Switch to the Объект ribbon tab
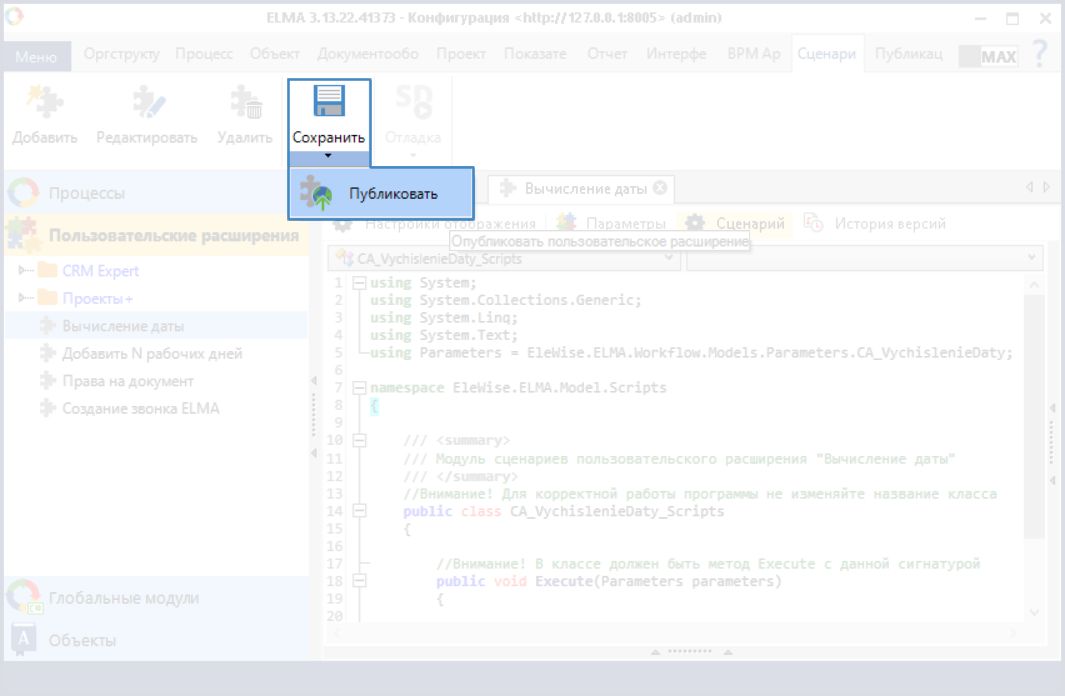 pyautogui.click(x=274, y=54)
